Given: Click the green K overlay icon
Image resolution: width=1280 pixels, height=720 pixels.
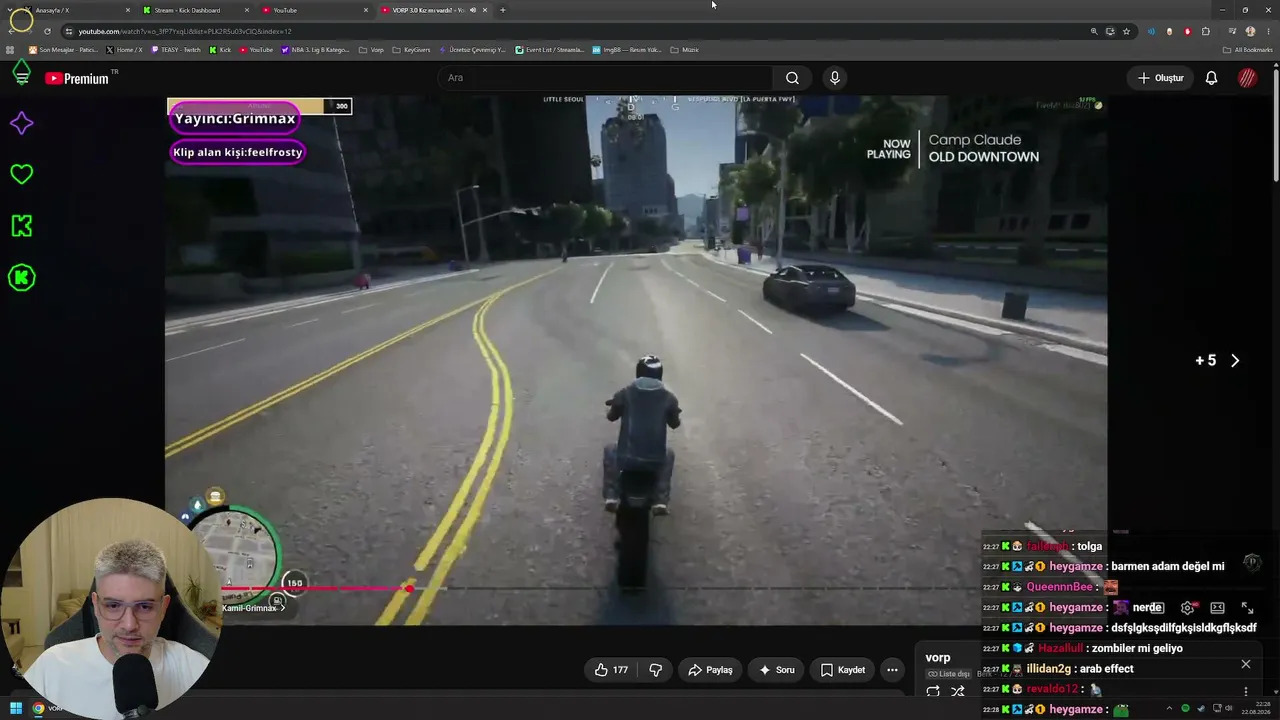Looking at the screenshot, I should click(x=21, y=226).
